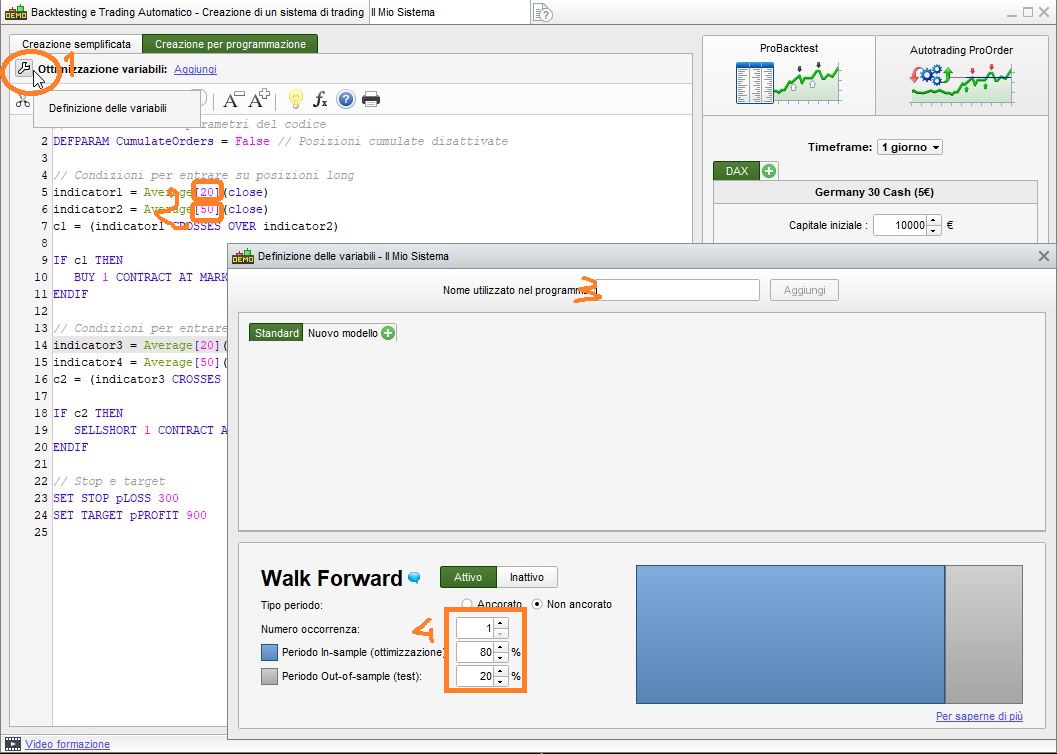Select the Standard model tab
Viewport: 1057px width, 754px height.
click(276, 333)
